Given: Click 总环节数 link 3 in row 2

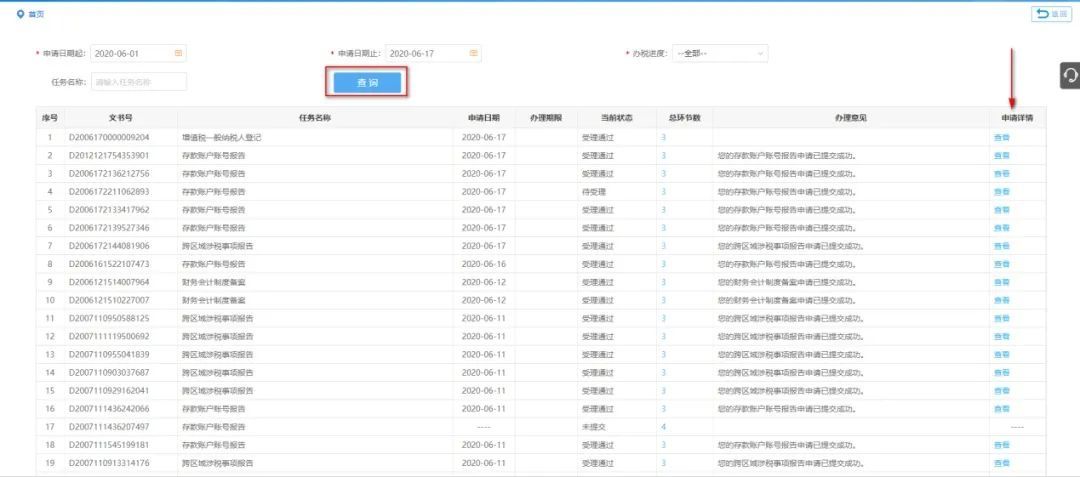Looking at the screenshot, I should [x=663, y=155].
